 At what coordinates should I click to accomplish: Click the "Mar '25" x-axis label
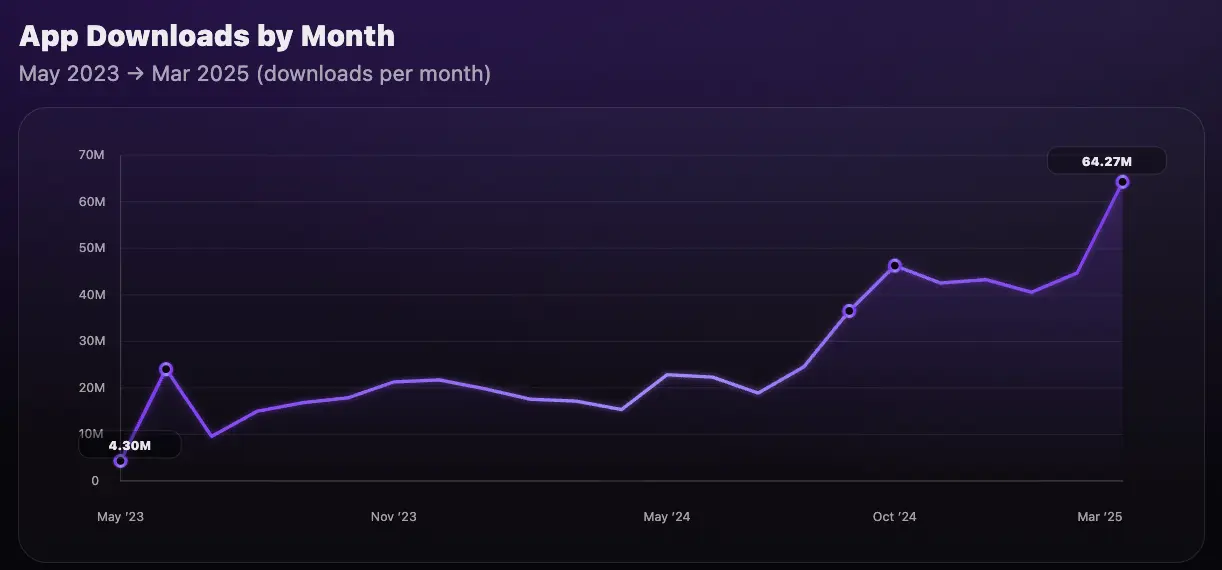pyautogui.click(x=1100, y=517)
